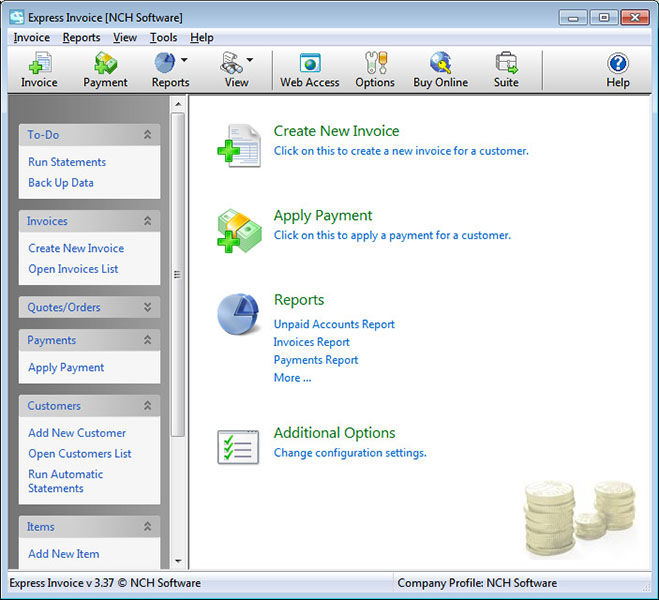Open the Reports toolbar dropdown arrow

(184, 60)
